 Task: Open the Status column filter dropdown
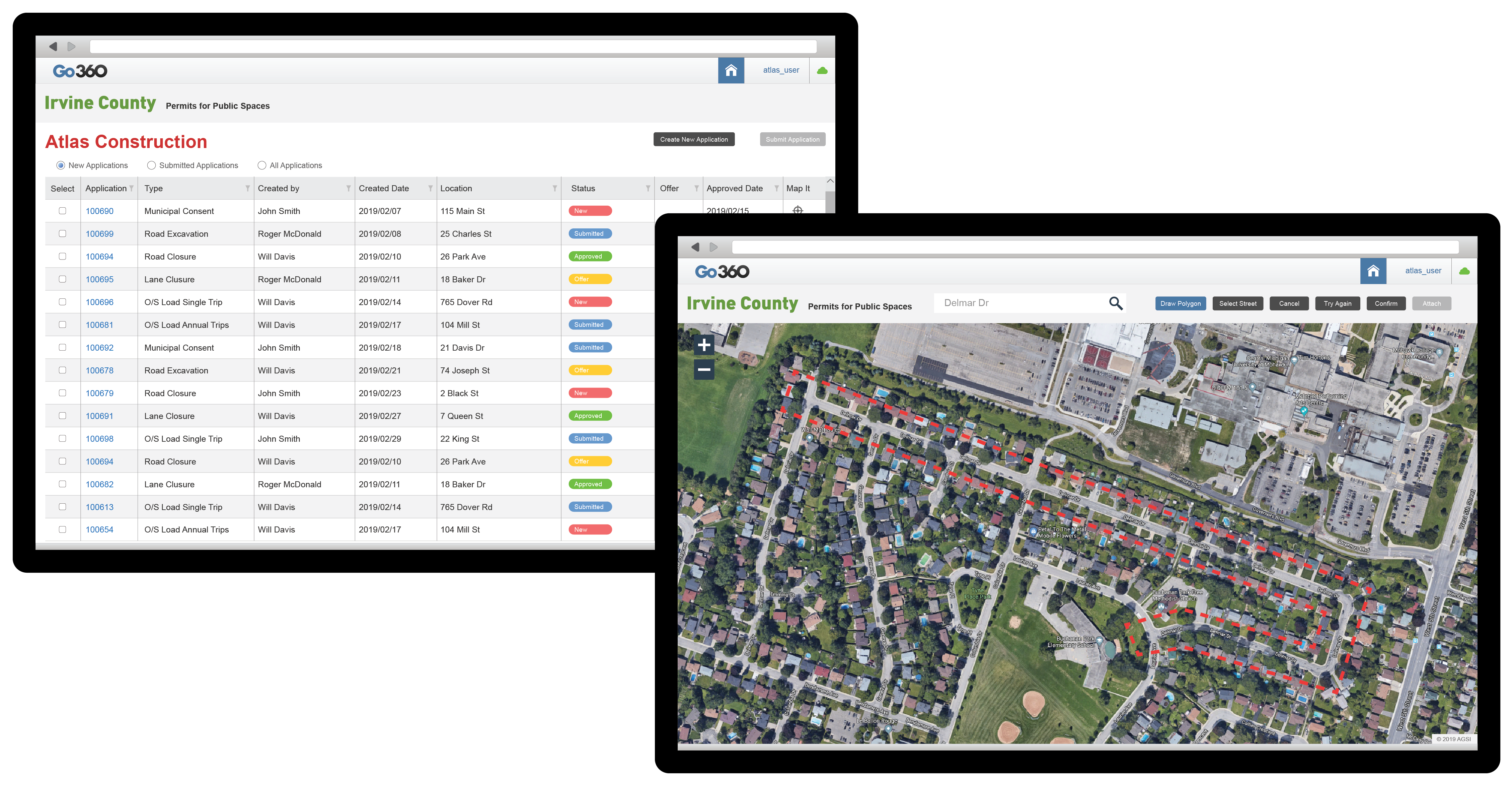click(648, 189)
